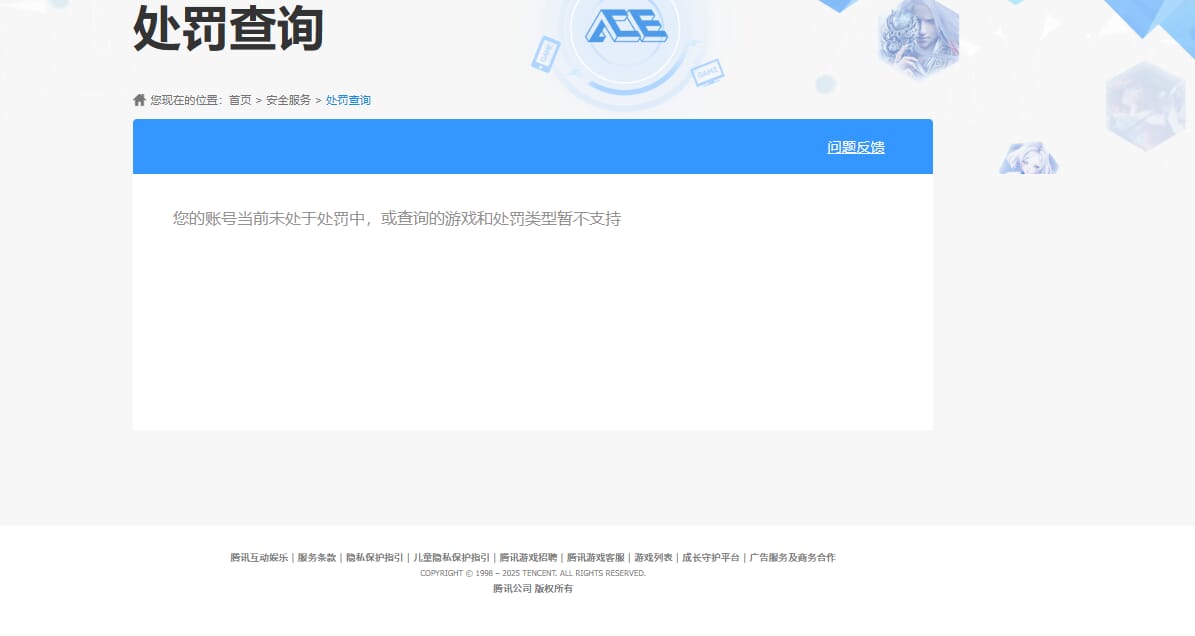Click the home icon in the breadcrumb
Screen dimensions: 1195x636
coord(138,99)
